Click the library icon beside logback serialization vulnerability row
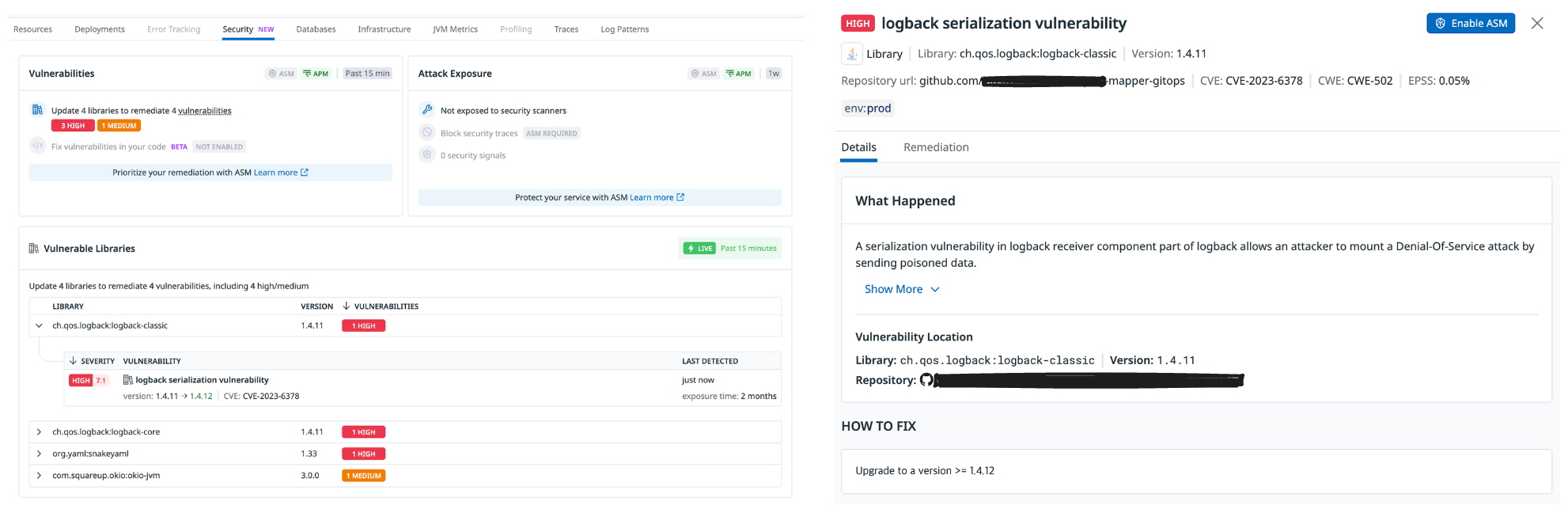Viewport: 1568px width, 517px height. (128, 380)
